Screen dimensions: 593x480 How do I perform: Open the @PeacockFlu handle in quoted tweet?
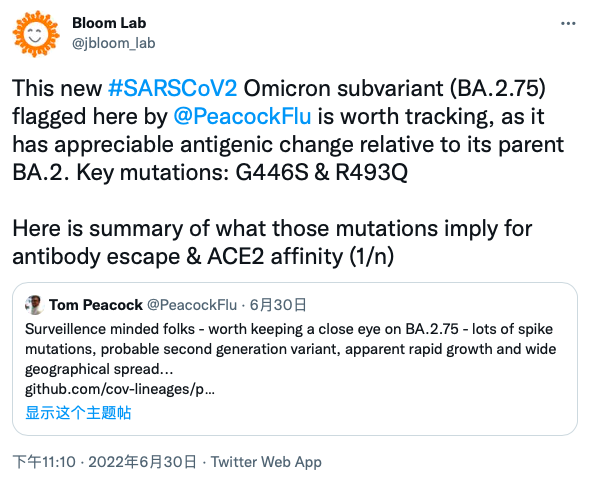(x=192, y=305)
